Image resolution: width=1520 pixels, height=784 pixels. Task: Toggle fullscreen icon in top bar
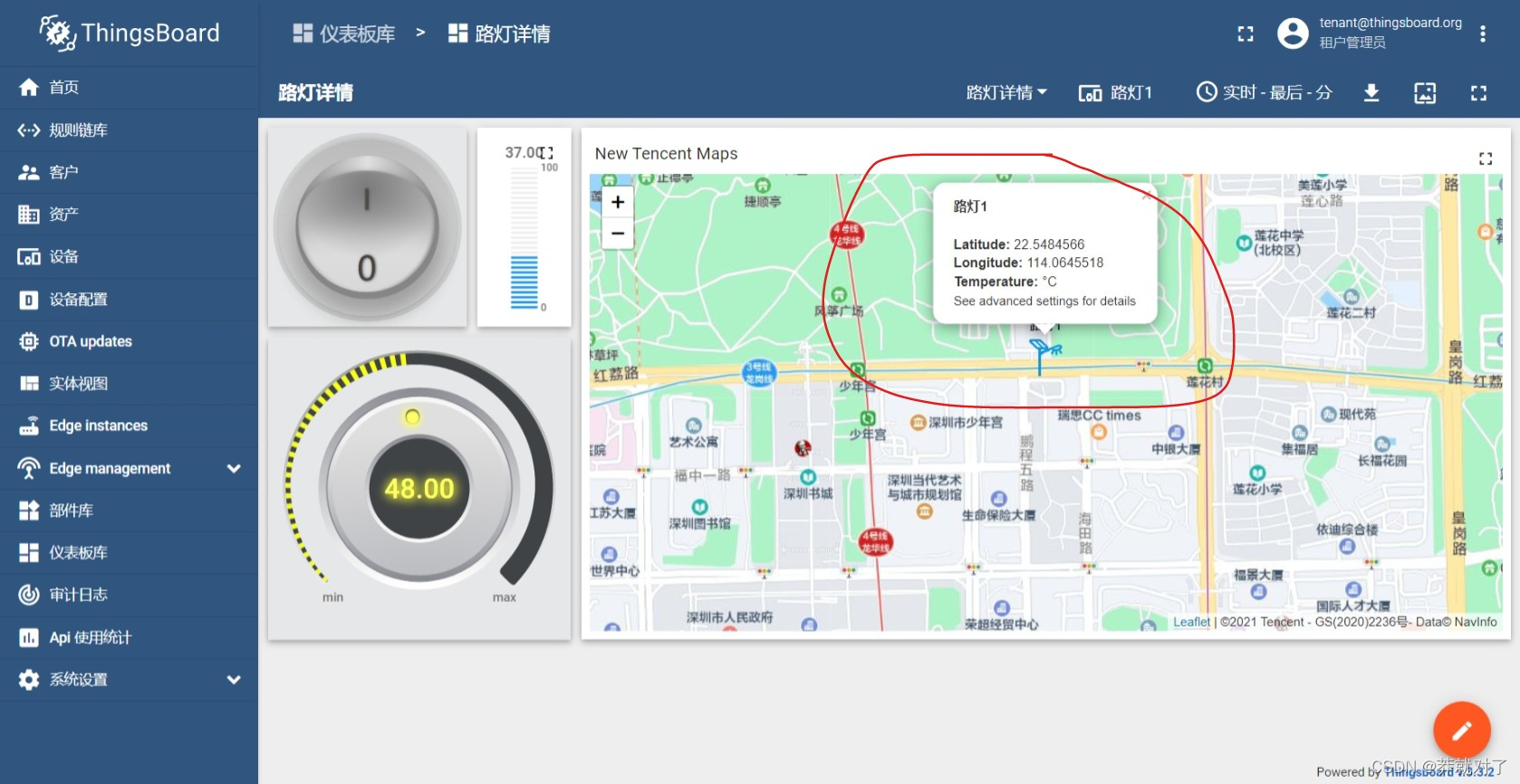coord(1246,33)
